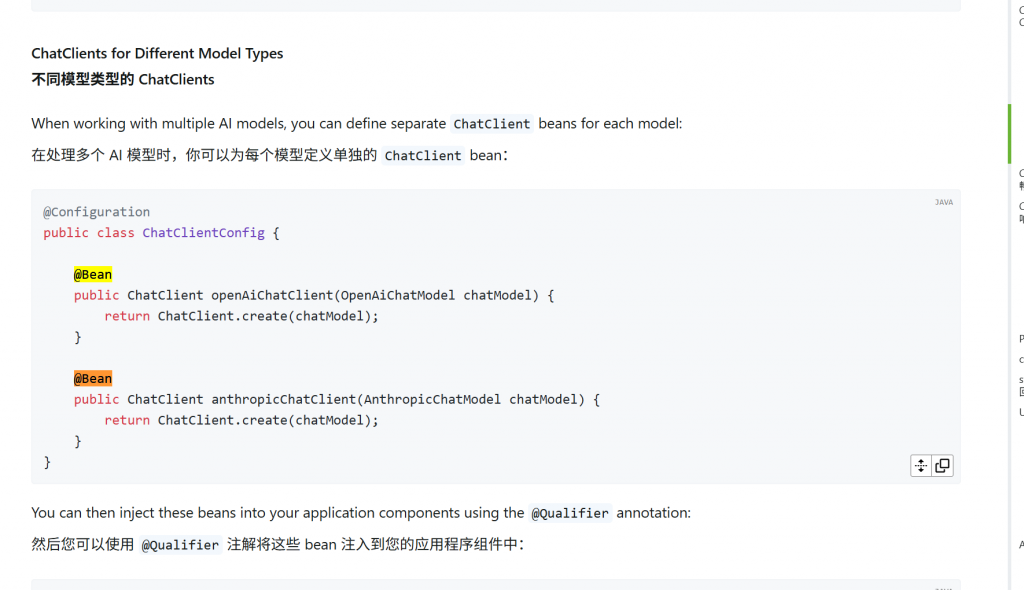The image size is (1024, 590).
Task: Click inline ChatClient code in the Chinese sentence
Action: click(423, 155)
